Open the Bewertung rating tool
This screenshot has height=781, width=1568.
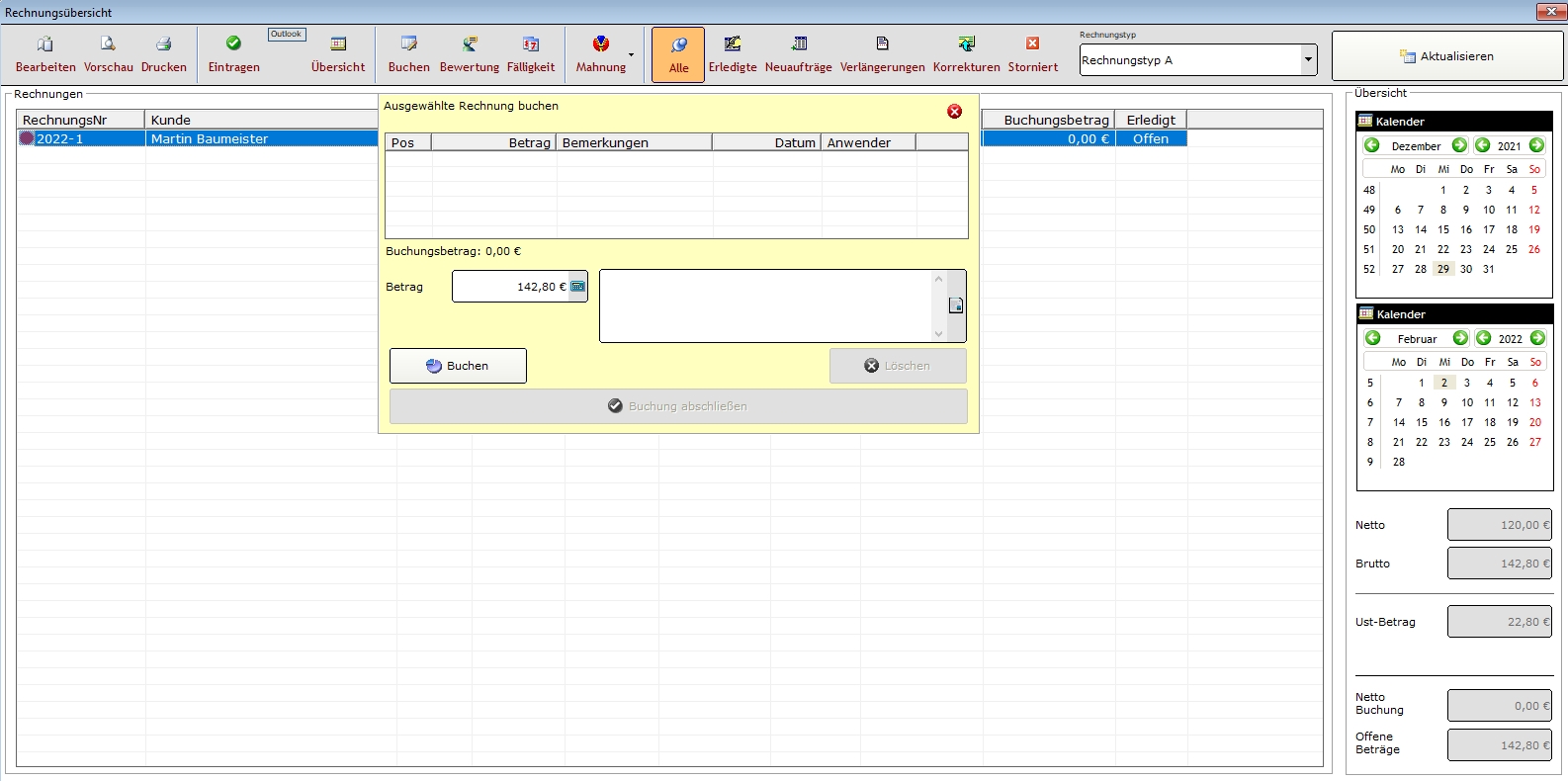pyautogui.click(x=470, y=54)
